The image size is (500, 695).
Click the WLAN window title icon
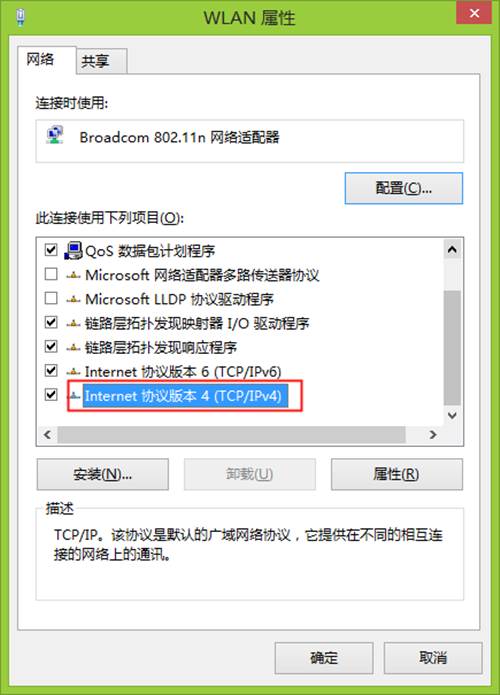[20, 17]
